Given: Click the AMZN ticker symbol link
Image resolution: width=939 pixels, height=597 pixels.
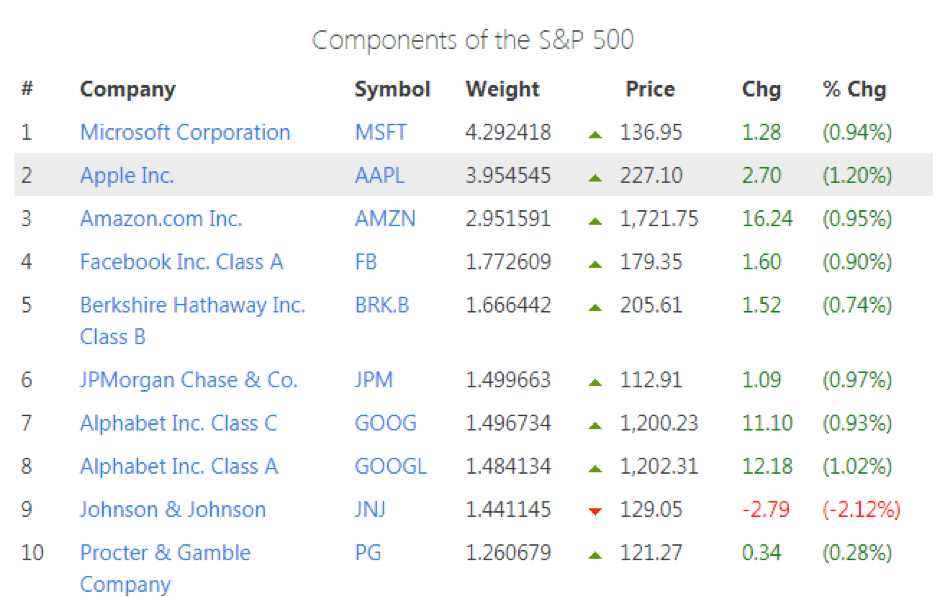Looking at the screenshot, I should 383,218.
